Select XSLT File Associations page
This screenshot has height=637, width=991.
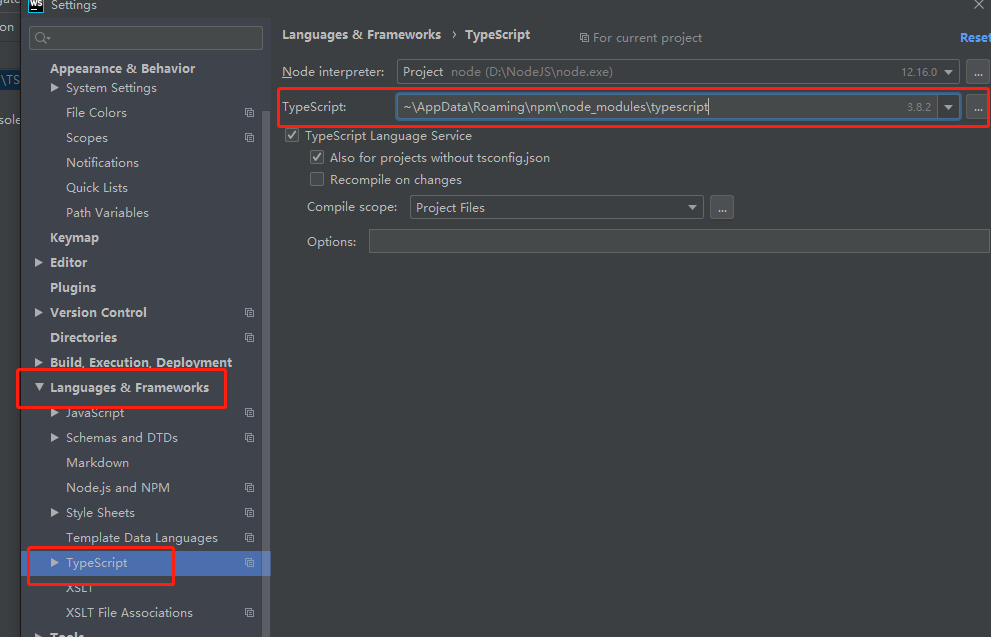pyautogui.click(x=130, y=613)
